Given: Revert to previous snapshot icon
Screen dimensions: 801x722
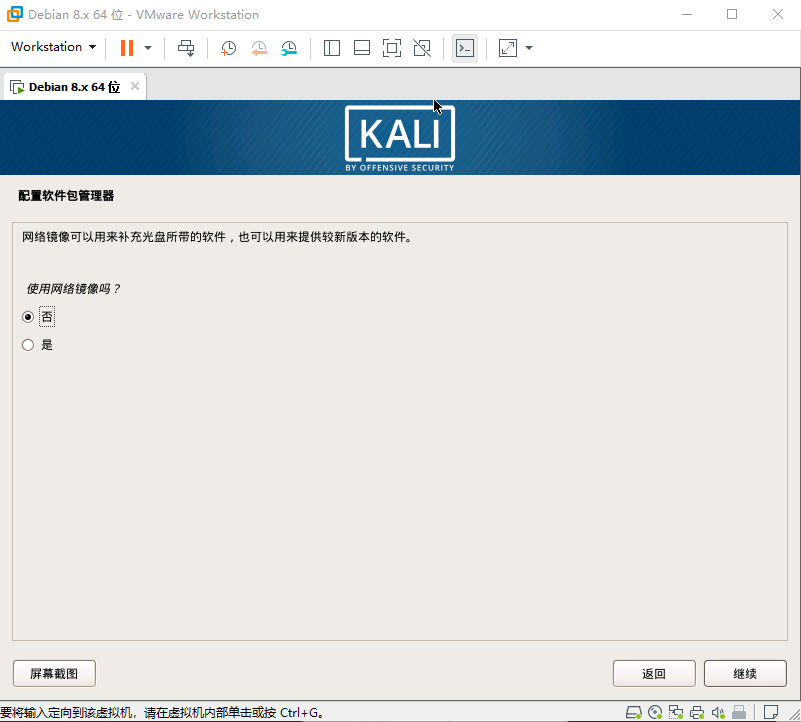Looking at the screenshot, I should coord(259,48).
